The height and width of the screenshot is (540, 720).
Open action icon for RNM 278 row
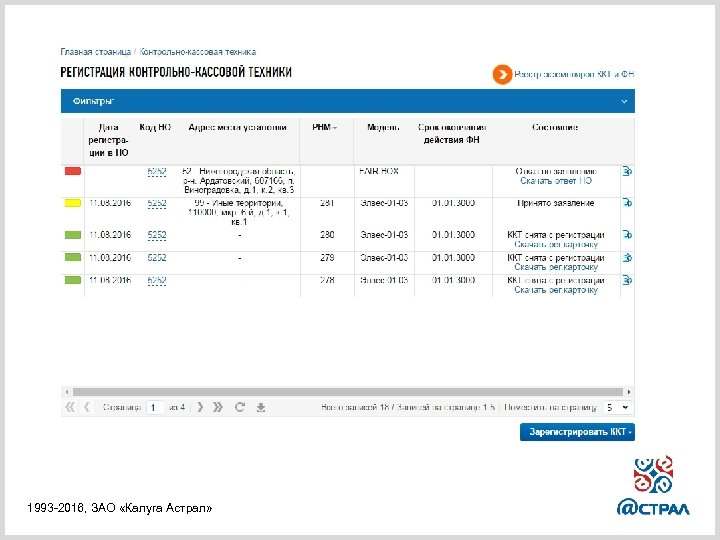pos(627,280)
